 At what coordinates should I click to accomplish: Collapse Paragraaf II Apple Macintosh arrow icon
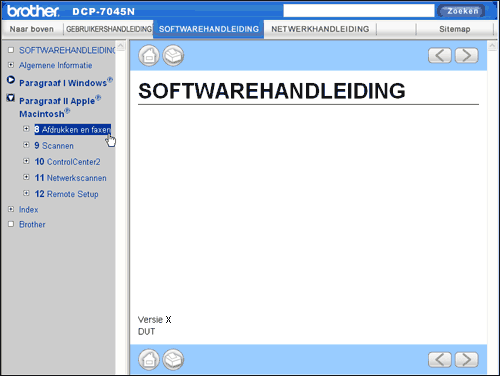click(x=11, y=98)
